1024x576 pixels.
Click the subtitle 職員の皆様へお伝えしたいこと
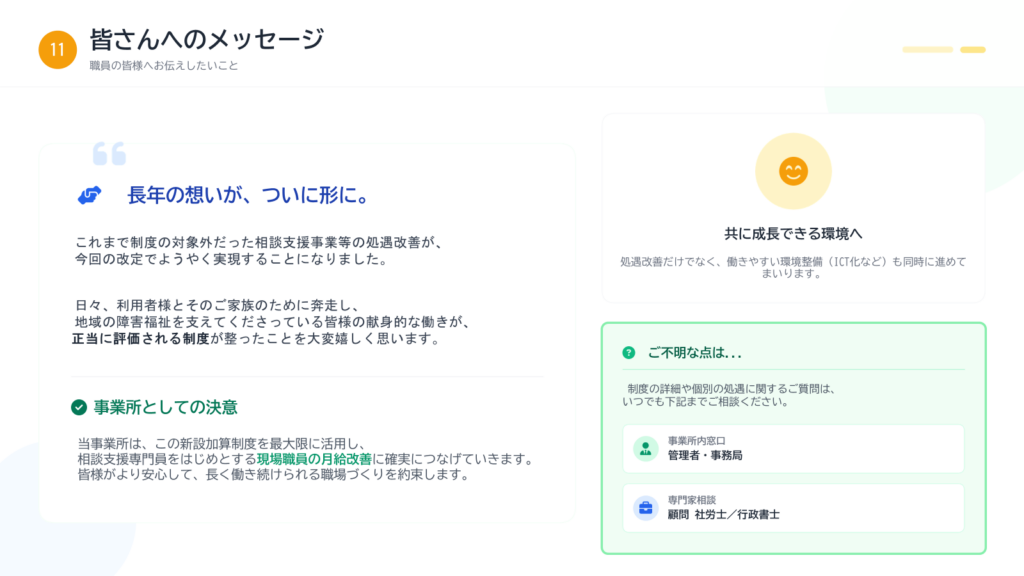tap(164, 66)
